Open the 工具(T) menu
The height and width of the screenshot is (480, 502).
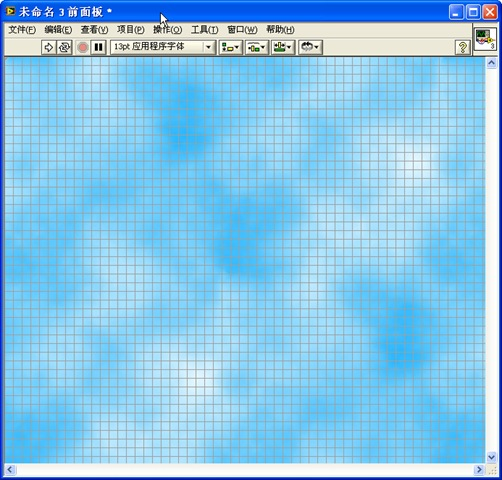click(x=205, y=30)
